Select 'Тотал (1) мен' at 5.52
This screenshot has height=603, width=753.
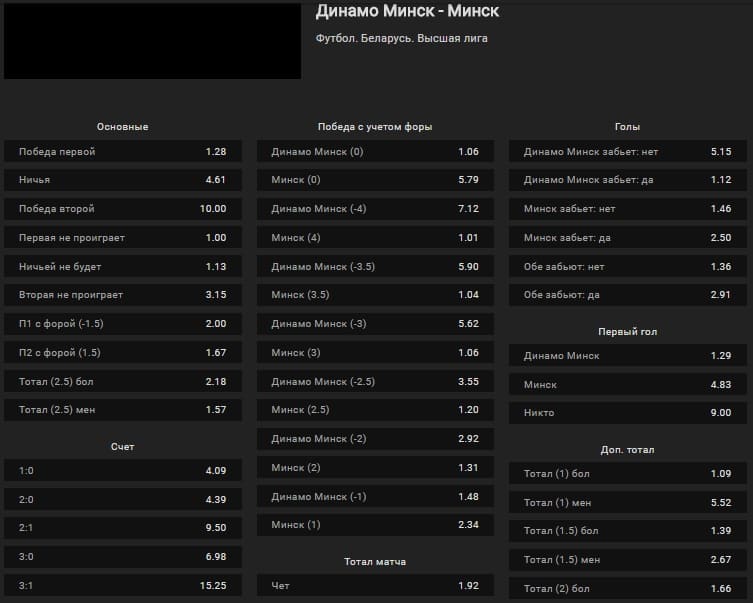tap(628, 502)
